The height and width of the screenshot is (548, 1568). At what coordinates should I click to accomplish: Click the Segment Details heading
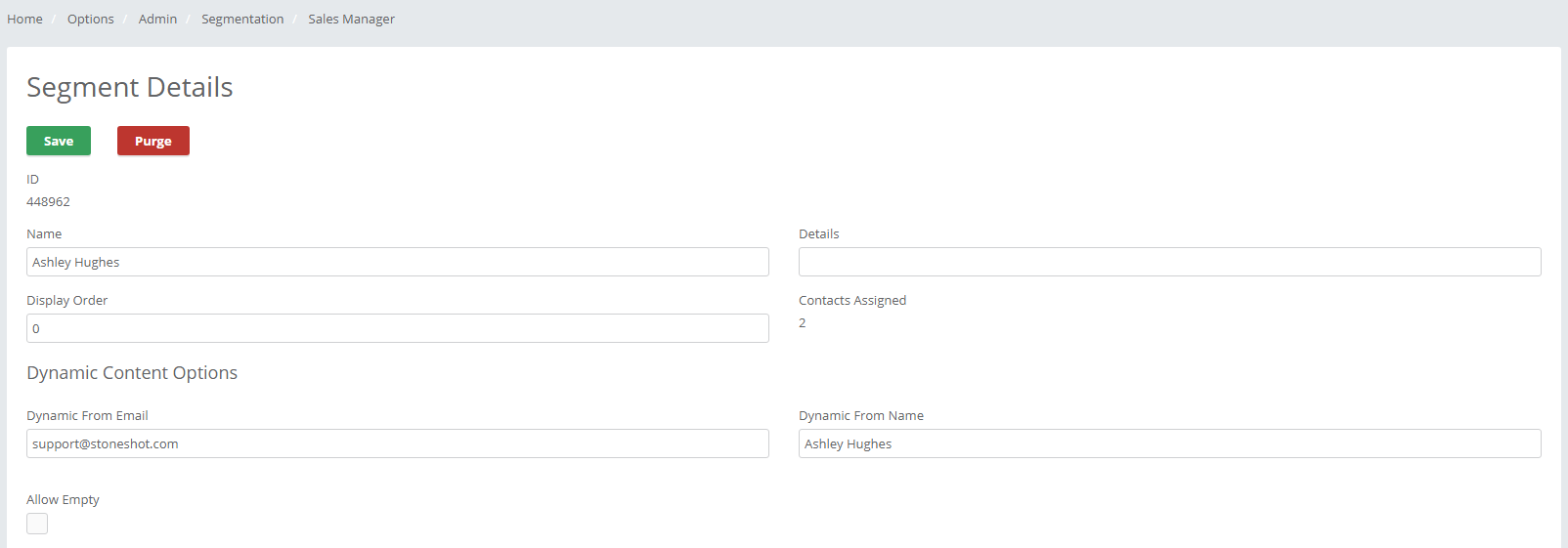coord(129,87)
